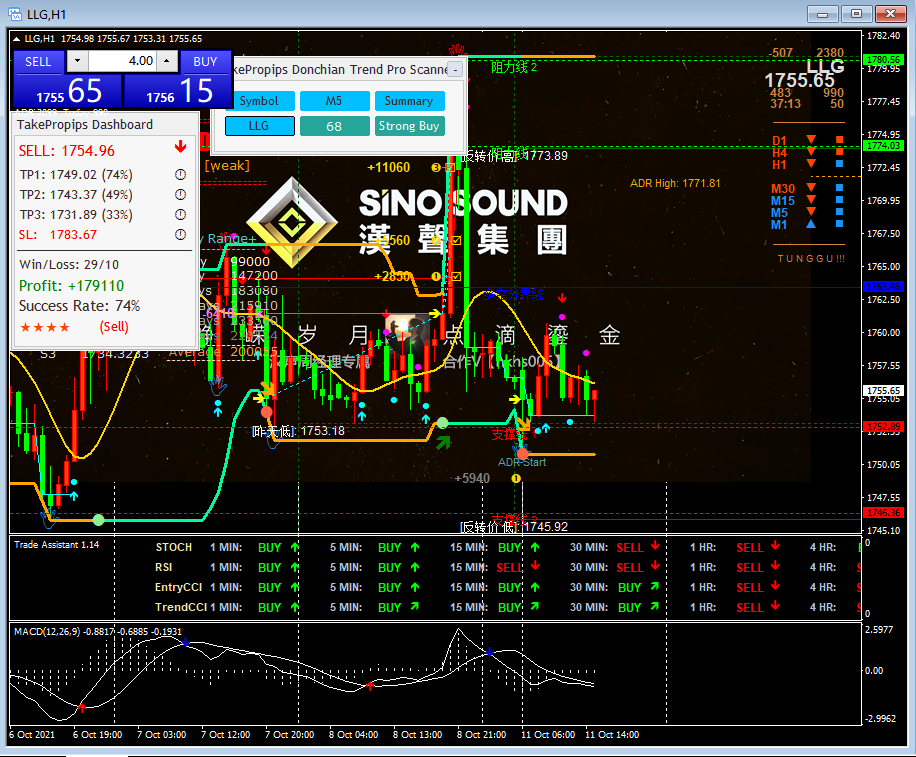Click the TakePropips Dashboard title
The height and width of the screenshot is (757, 916).
tap(85, 124)
